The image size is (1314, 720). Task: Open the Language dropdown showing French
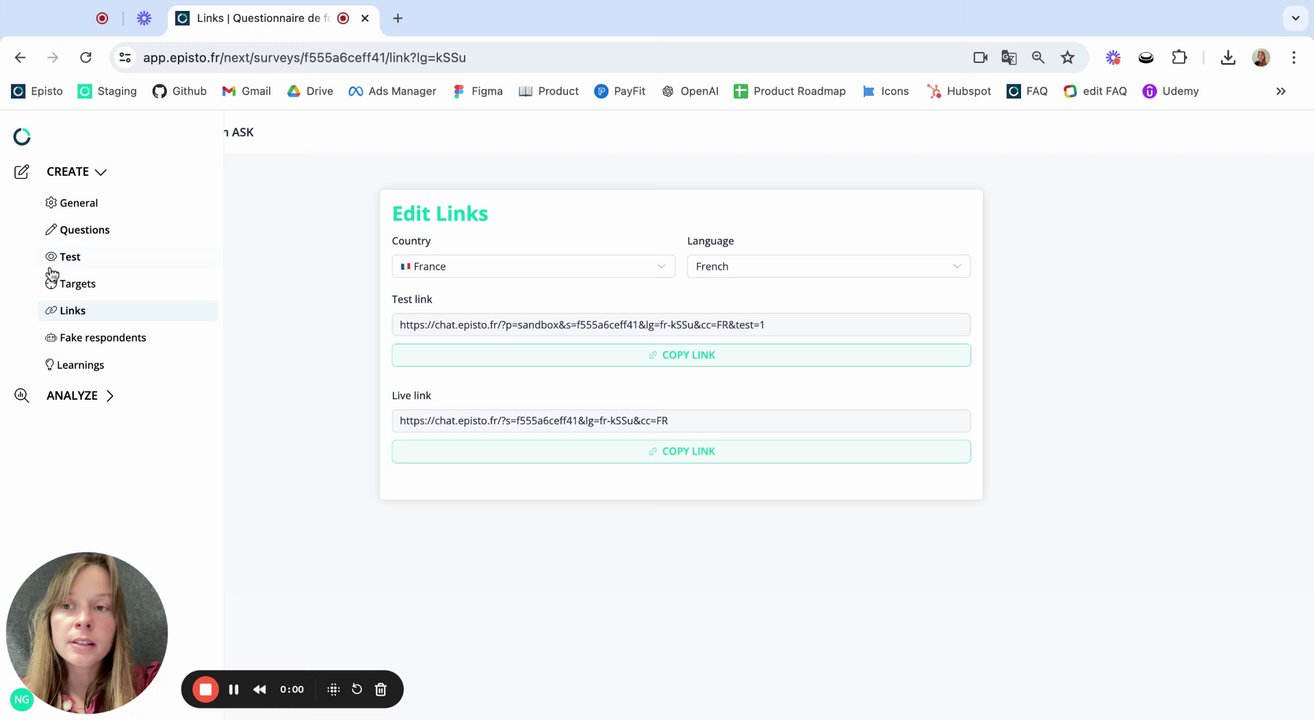[x=828, y=266]
